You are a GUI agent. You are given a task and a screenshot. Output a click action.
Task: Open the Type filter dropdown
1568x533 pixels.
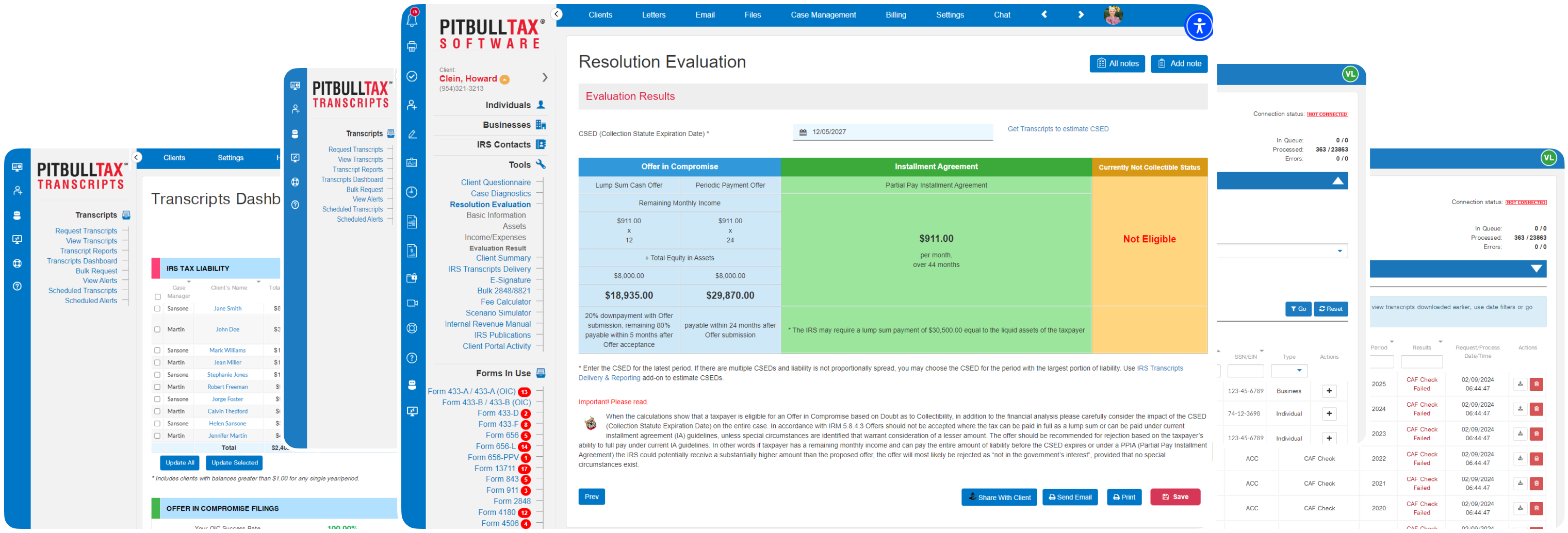[1289, 371]
